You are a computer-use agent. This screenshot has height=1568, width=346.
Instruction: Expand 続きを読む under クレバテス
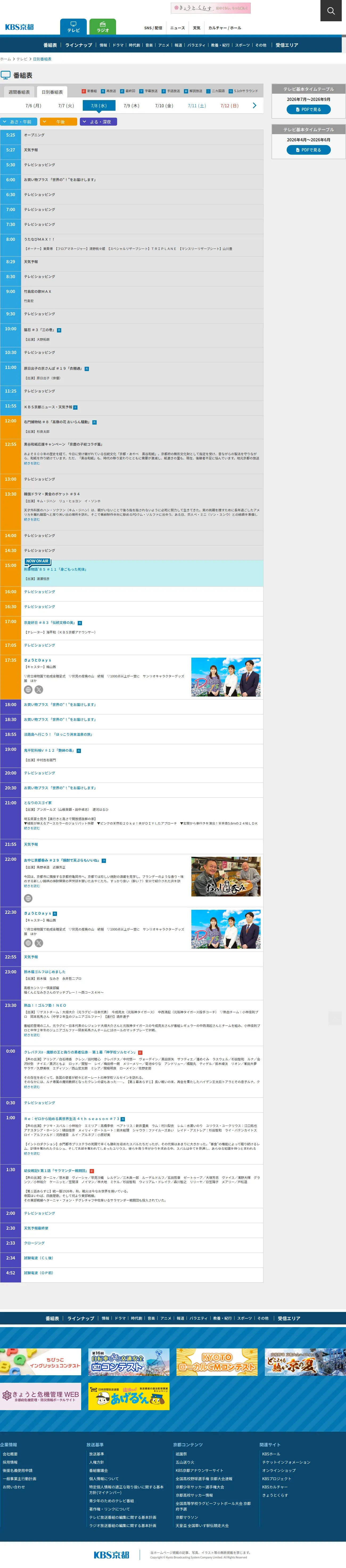[32, 1087]
